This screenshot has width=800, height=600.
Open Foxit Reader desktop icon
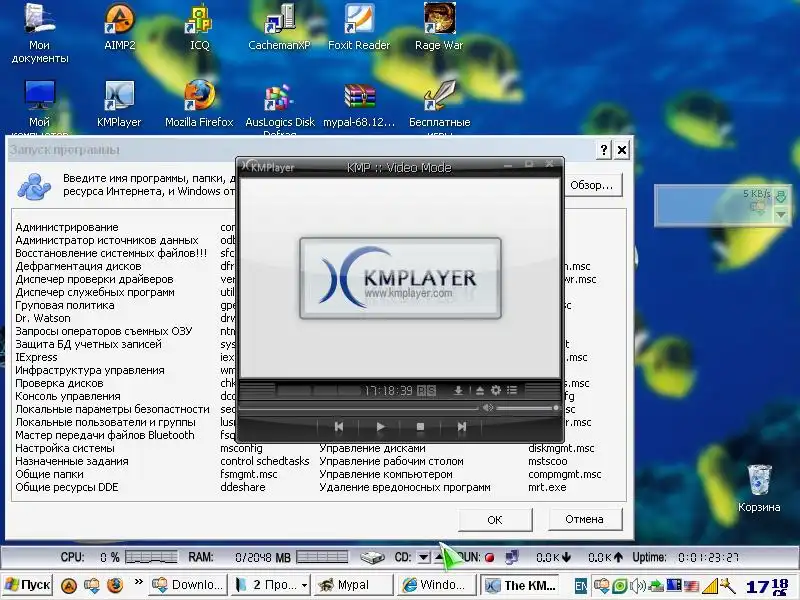coord(359,27)
